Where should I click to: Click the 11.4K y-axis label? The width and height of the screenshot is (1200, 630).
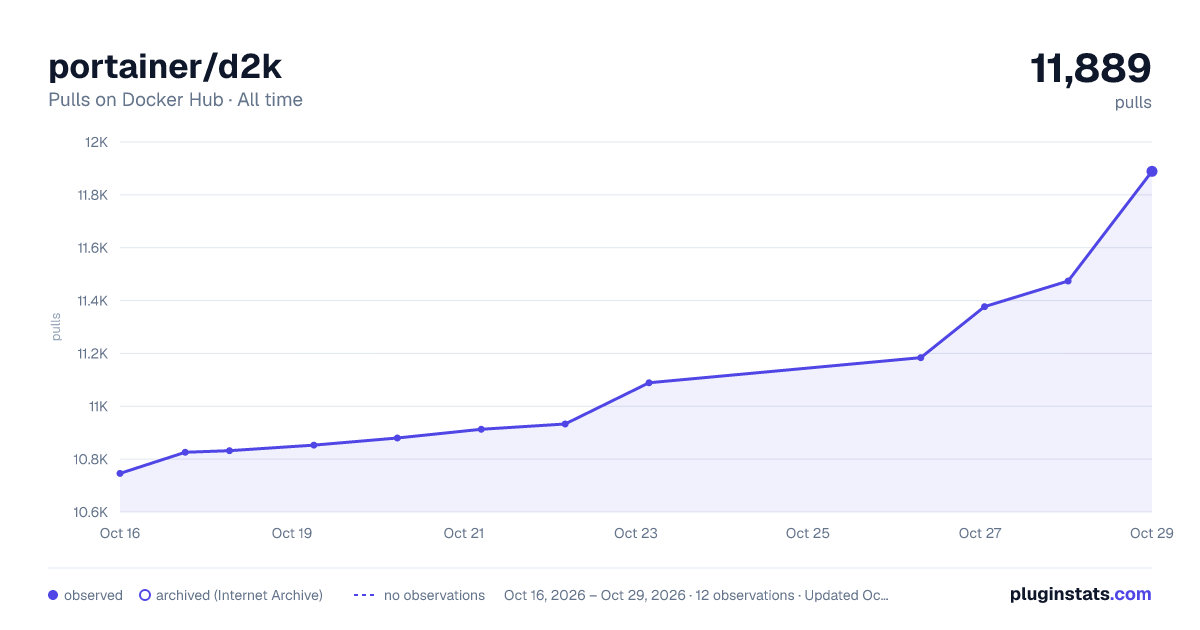(93, 301)
